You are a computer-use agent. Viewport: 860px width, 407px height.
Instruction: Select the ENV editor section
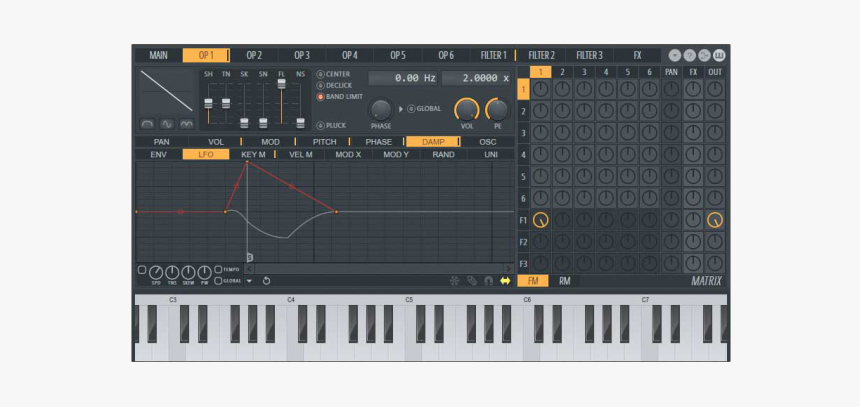159,155
